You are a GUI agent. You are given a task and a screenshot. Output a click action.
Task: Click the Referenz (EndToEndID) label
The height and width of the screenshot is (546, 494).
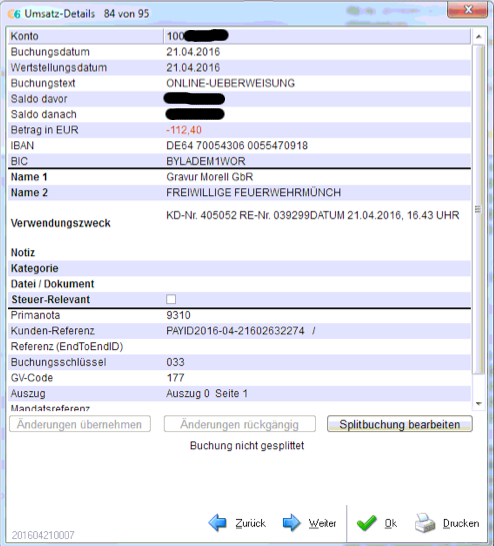click(x=67, y=346)
